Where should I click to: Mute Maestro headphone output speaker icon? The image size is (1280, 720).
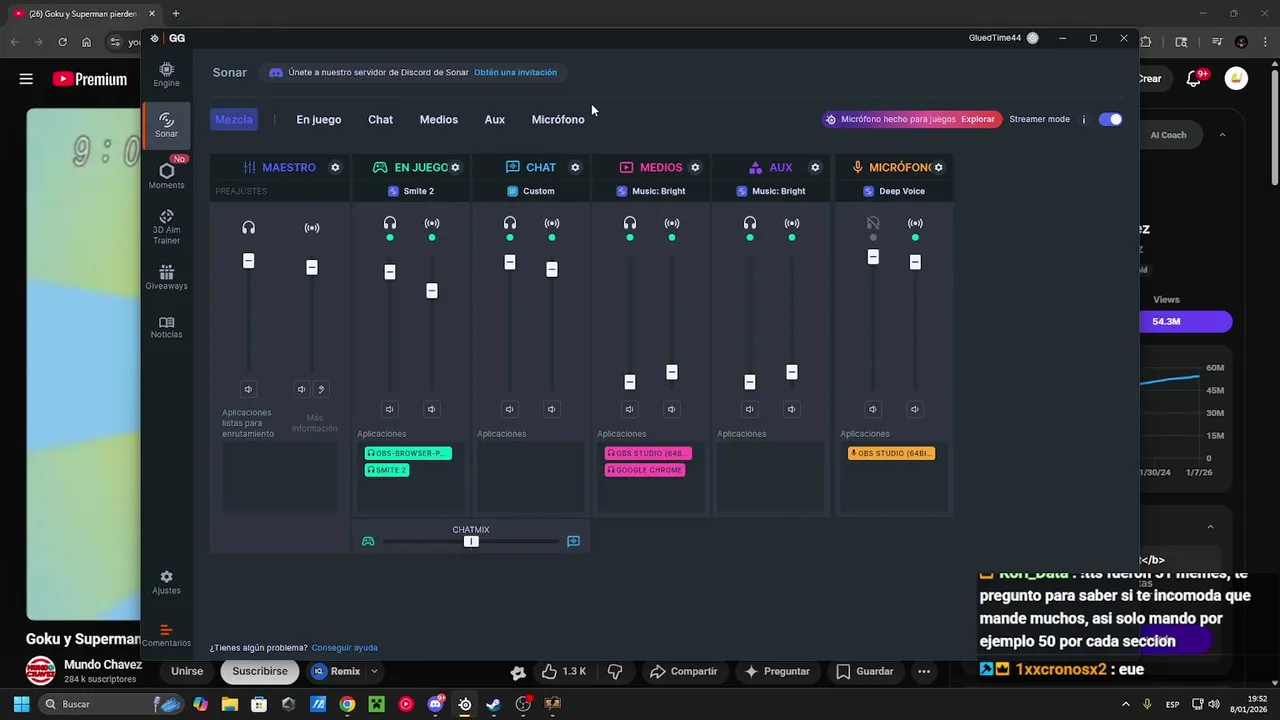click(248, 389)
